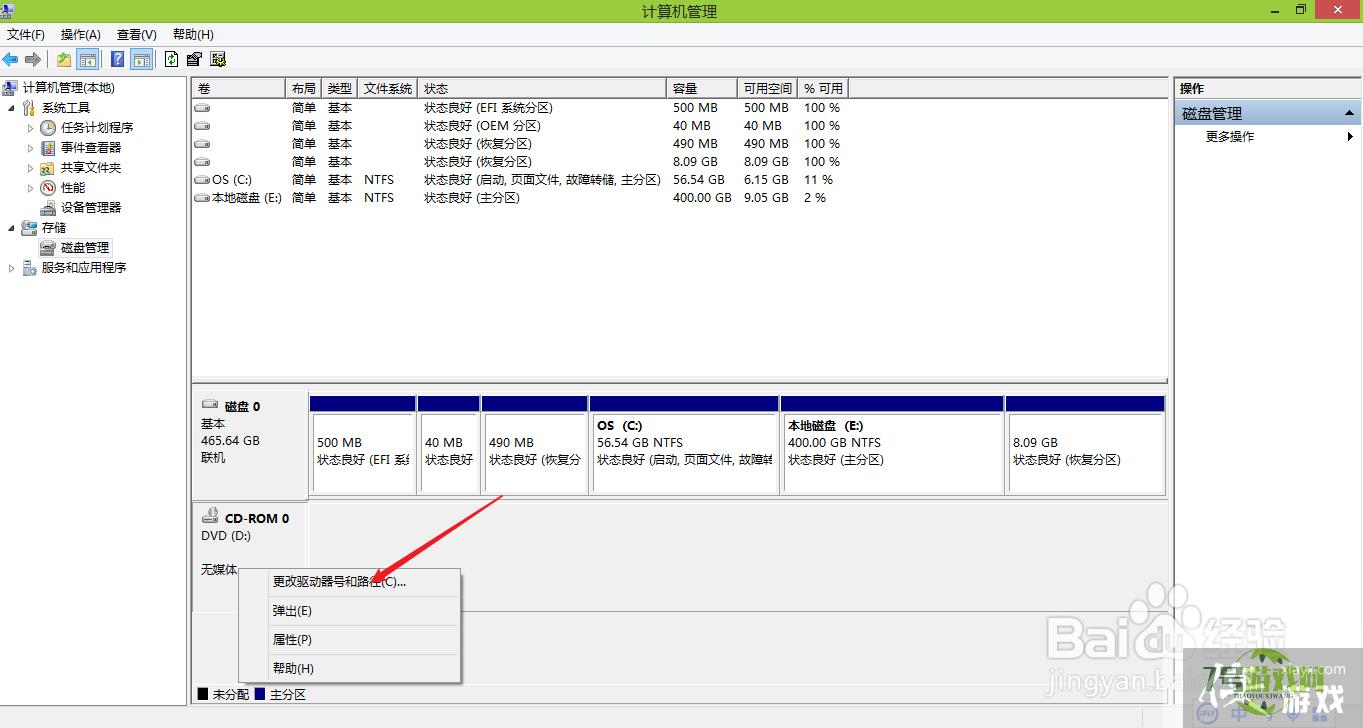Click the 56.54 GB capacity cell
This screenshot has width=1363, height=728.
pos(698,180)
